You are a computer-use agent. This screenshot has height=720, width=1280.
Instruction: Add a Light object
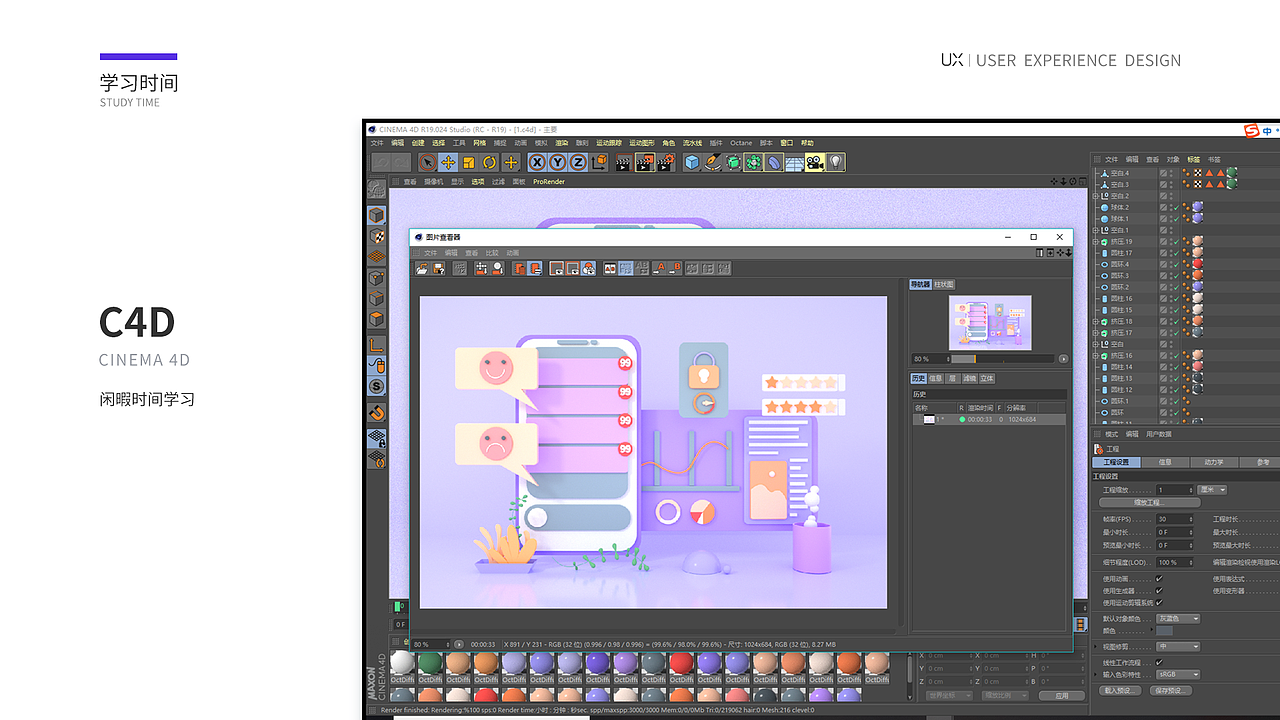click(x=836, y=162)
